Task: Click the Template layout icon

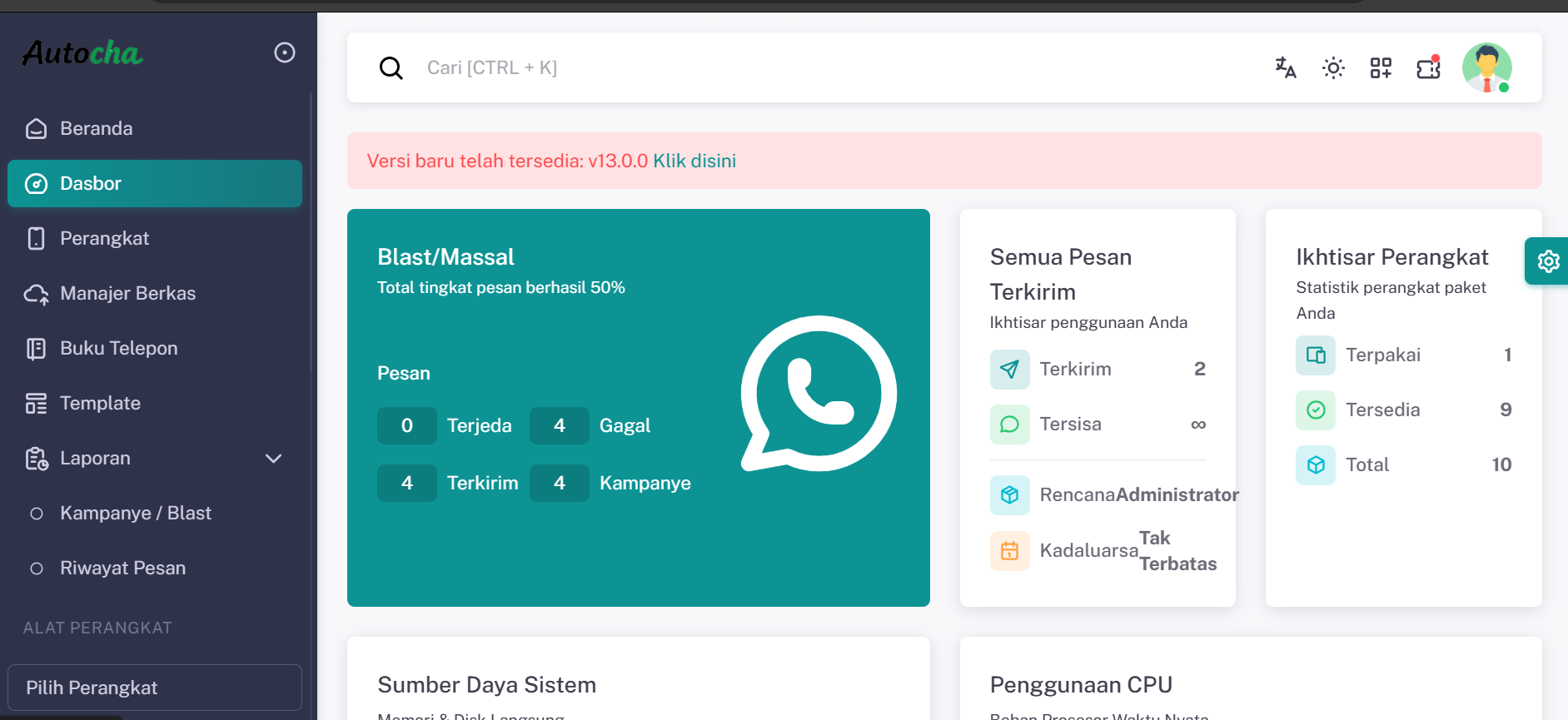Action: (x=36, y=403)
